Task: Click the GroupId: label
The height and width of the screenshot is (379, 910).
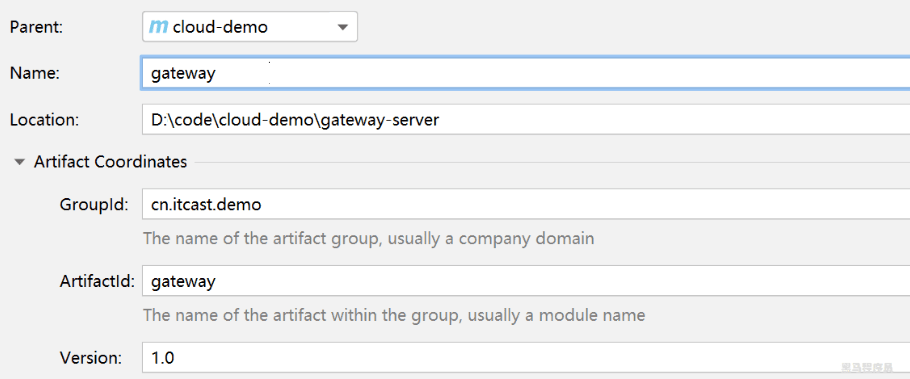Action: [x=94, y=205]
